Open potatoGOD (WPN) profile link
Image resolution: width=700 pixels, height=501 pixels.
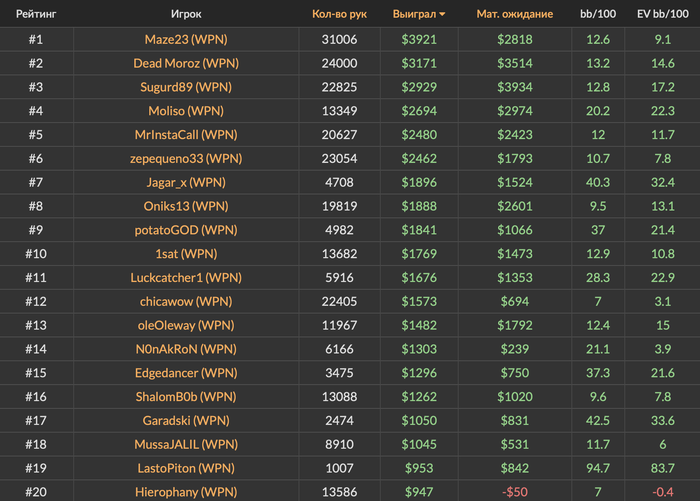186,230
